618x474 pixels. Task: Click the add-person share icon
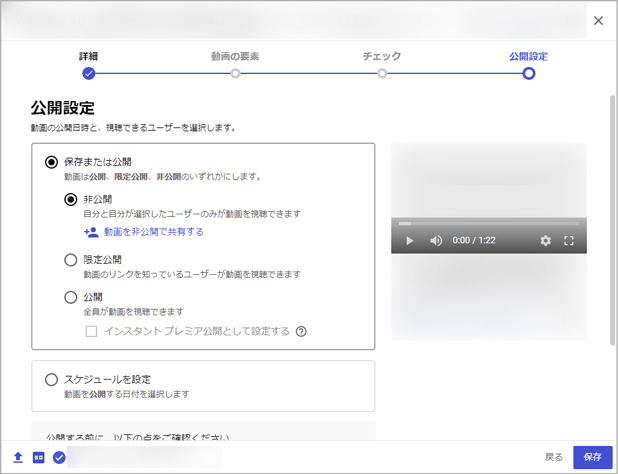[91, 232]
